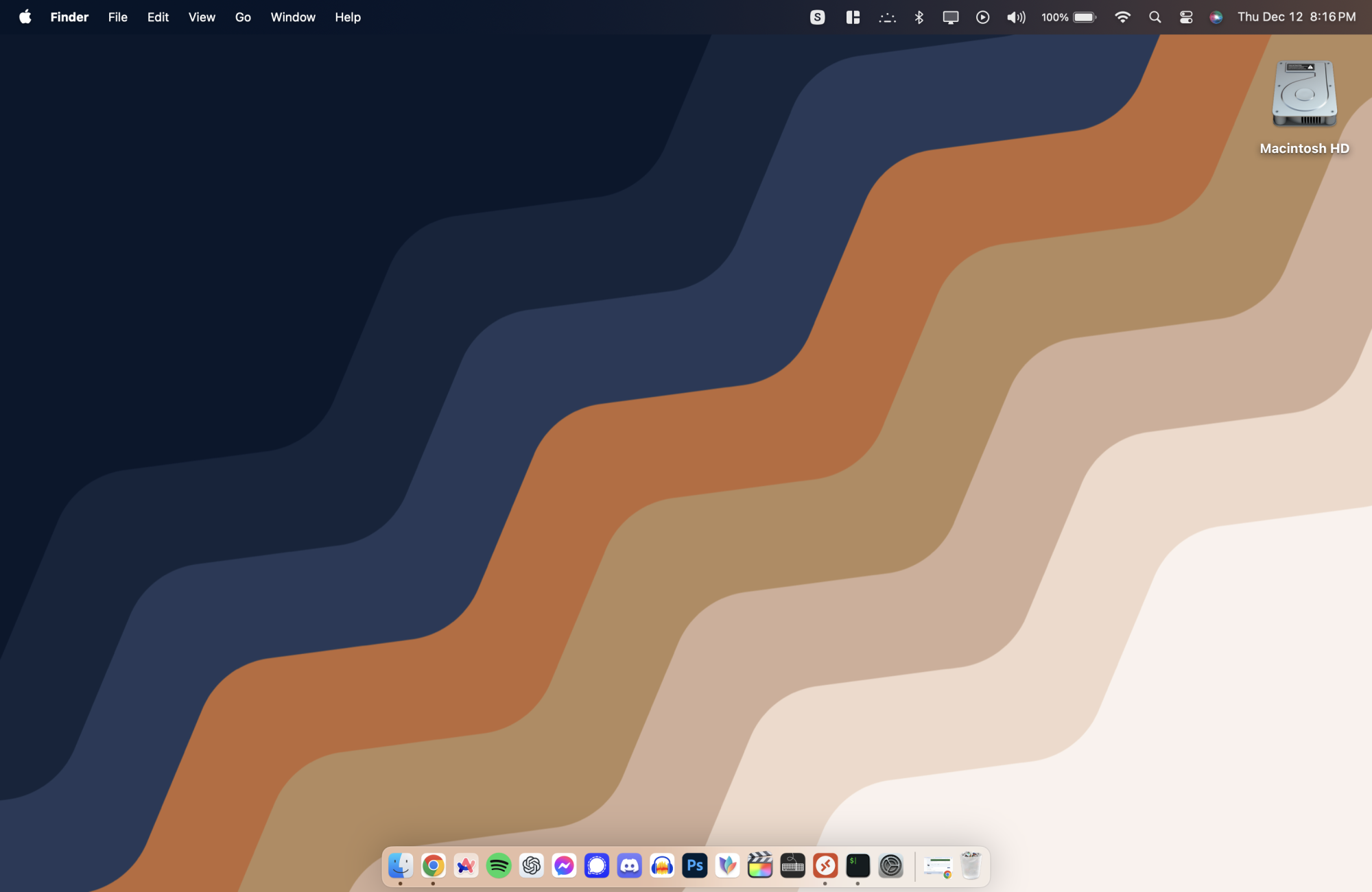The image size is (1372, 892).
Task: Open the Terminal app in dock
Action: click(858, 866)
